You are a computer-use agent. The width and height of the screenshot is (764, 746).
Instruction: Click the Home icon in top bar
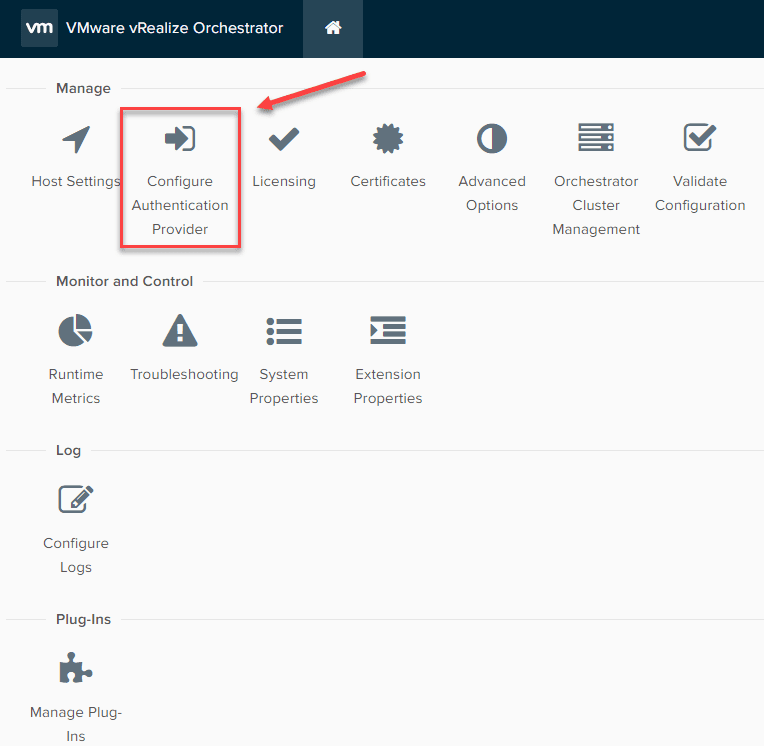(x=333, y=28)
